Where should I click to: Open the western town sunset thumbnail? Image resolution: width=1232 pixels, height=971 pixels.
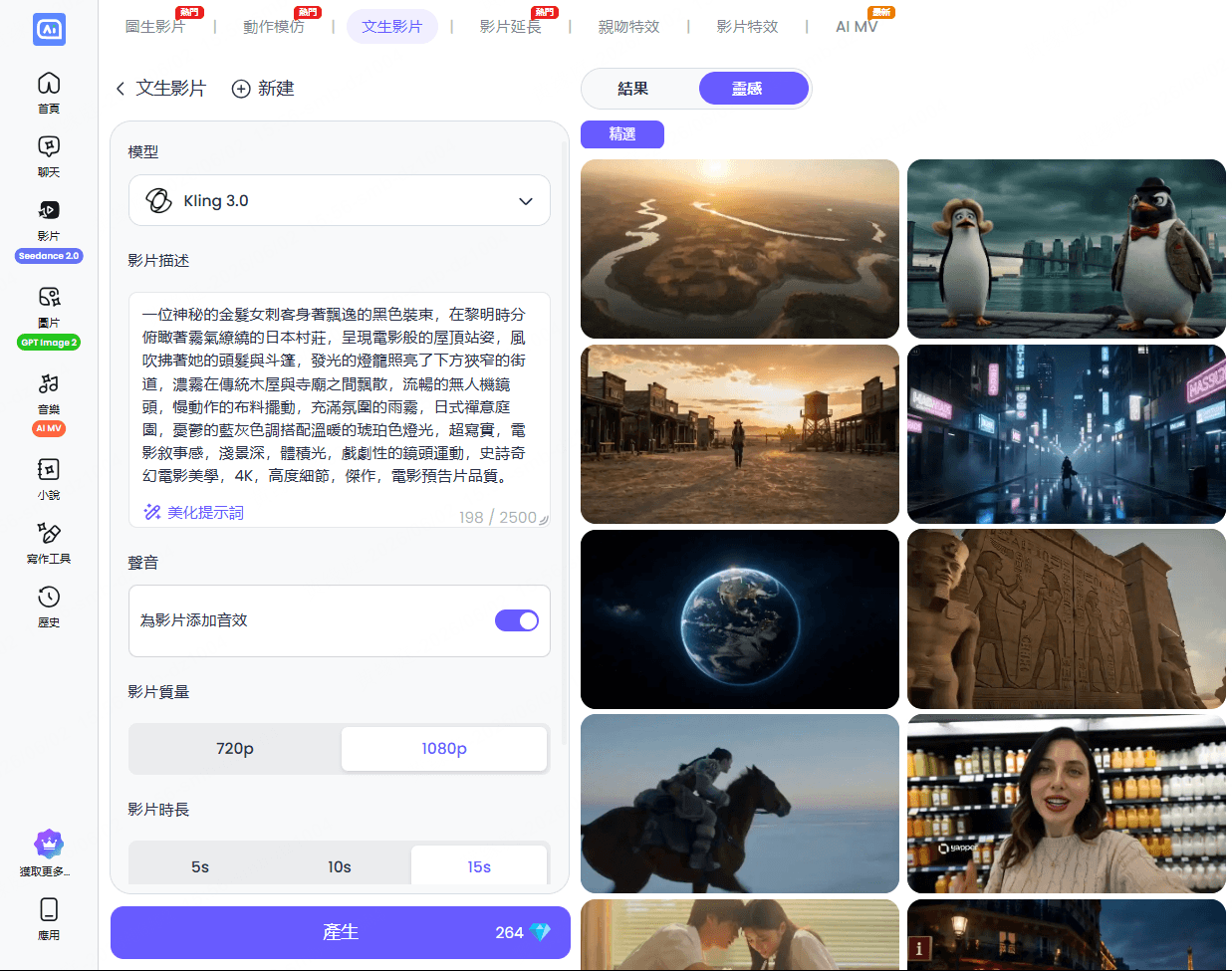click(740, 434)
